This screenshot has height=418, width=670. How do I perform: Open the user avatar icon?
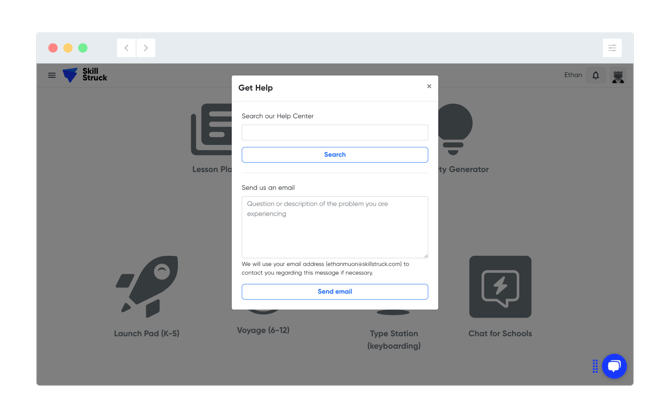[618, 76]
